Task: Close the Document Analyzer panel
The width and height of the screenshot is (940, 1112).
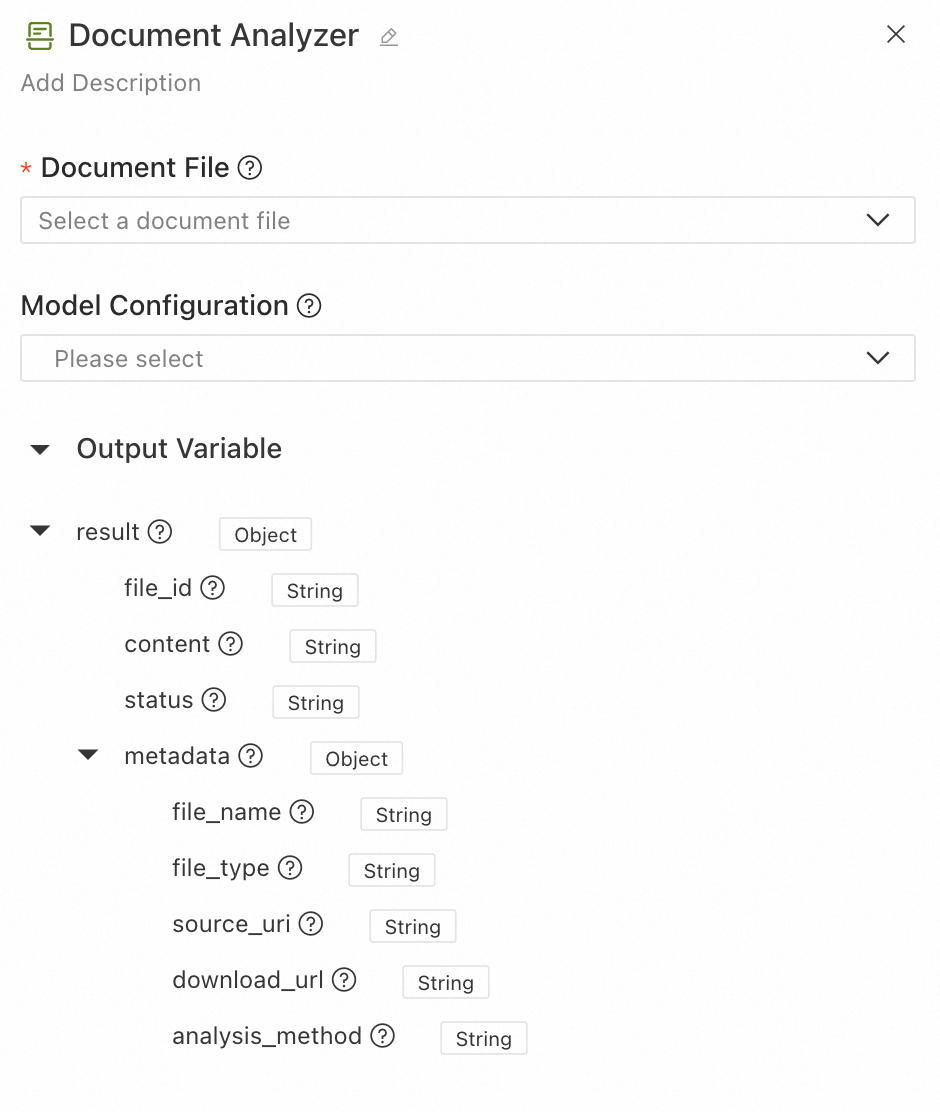Action: pos(896,35)
